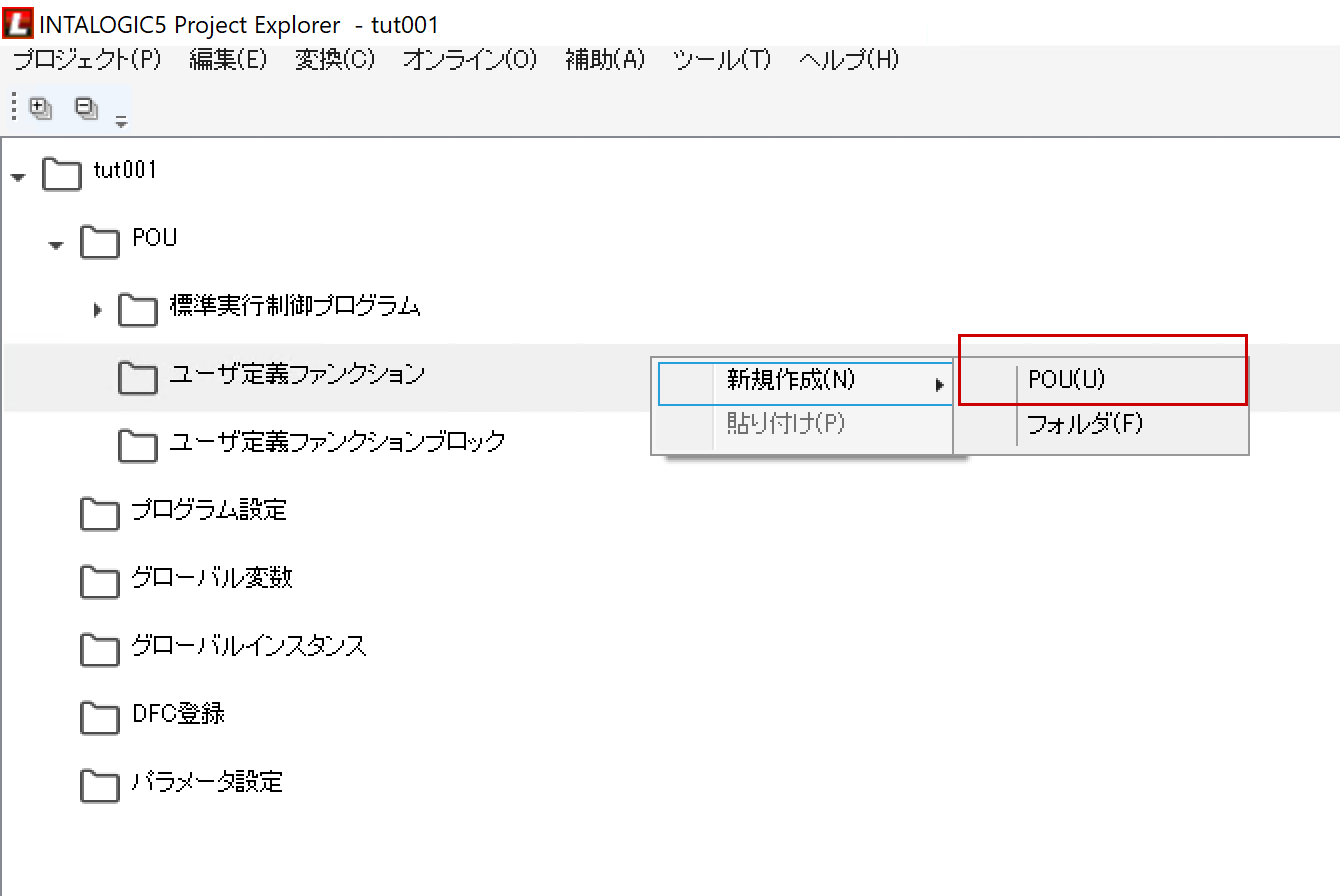The width and height of the screenshot is (1340, 896).
Task: Open the toolbar overflow options arrow
Action: coord(121,123)
